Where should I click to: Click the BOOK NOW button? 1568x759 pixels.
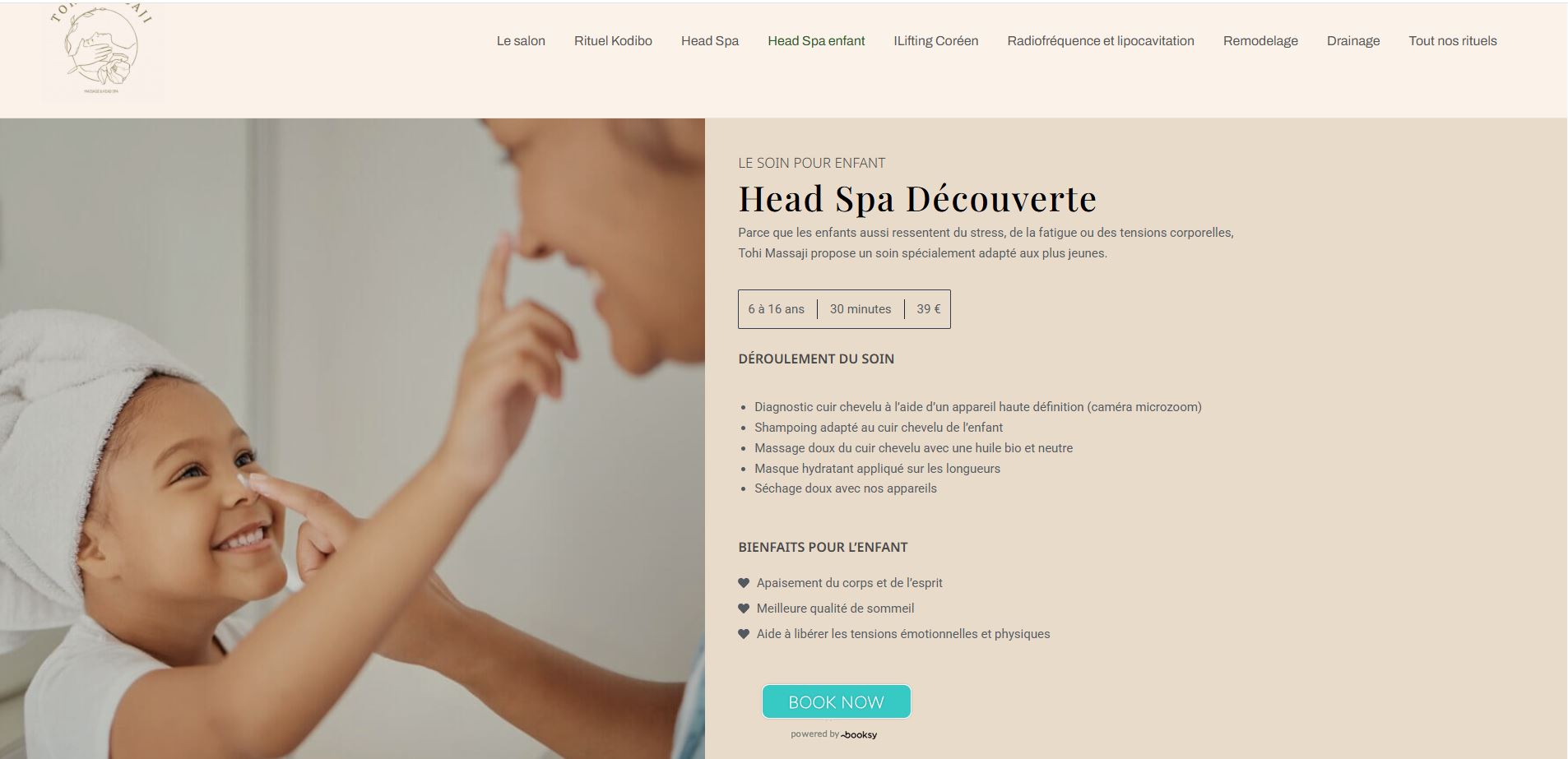[836, 701]
